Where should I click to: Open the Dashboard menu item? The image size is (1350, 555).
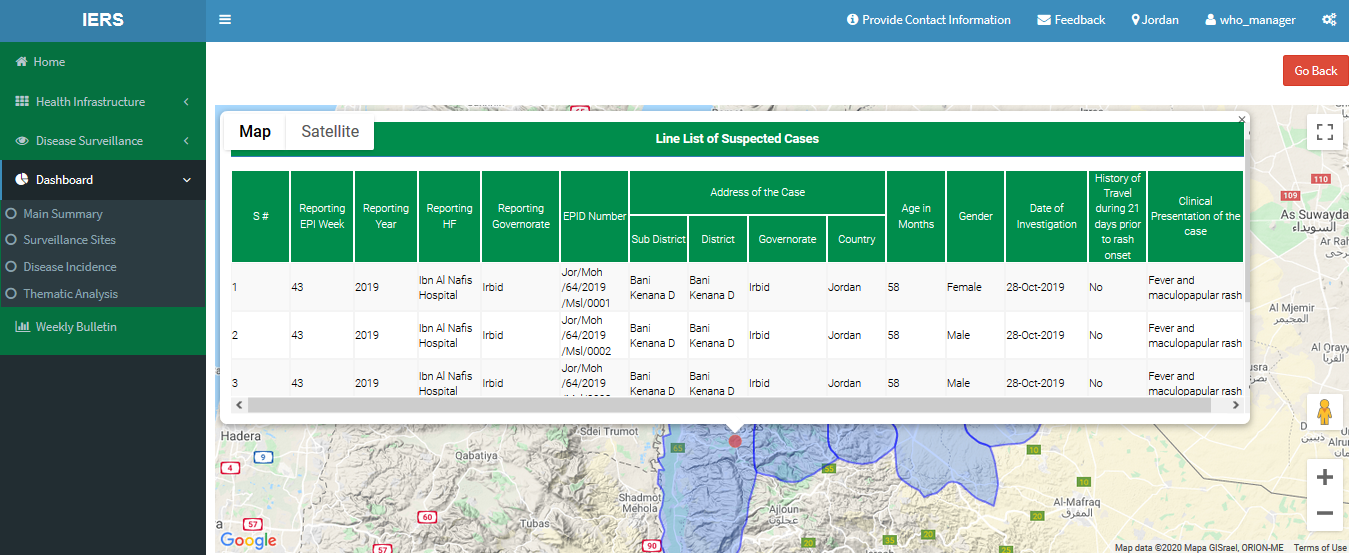103,180
